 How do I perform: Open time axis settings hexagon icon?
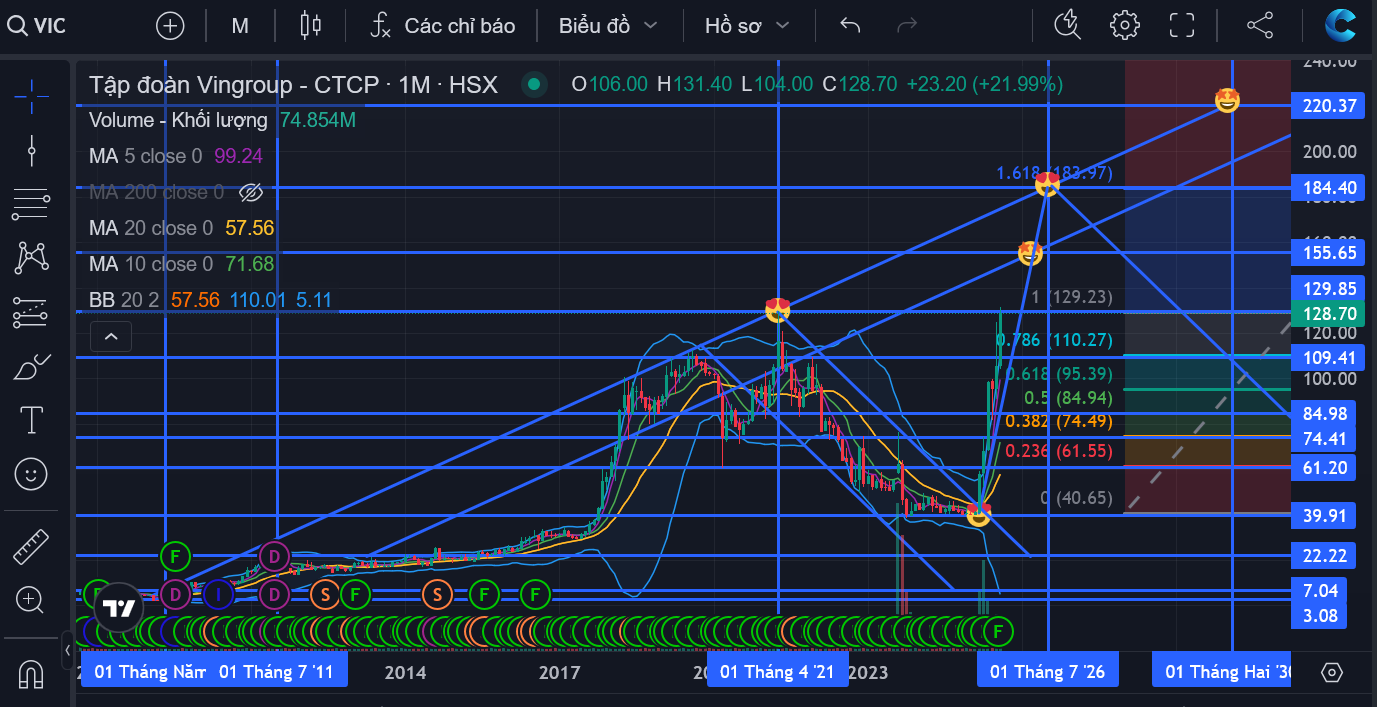1331,672
